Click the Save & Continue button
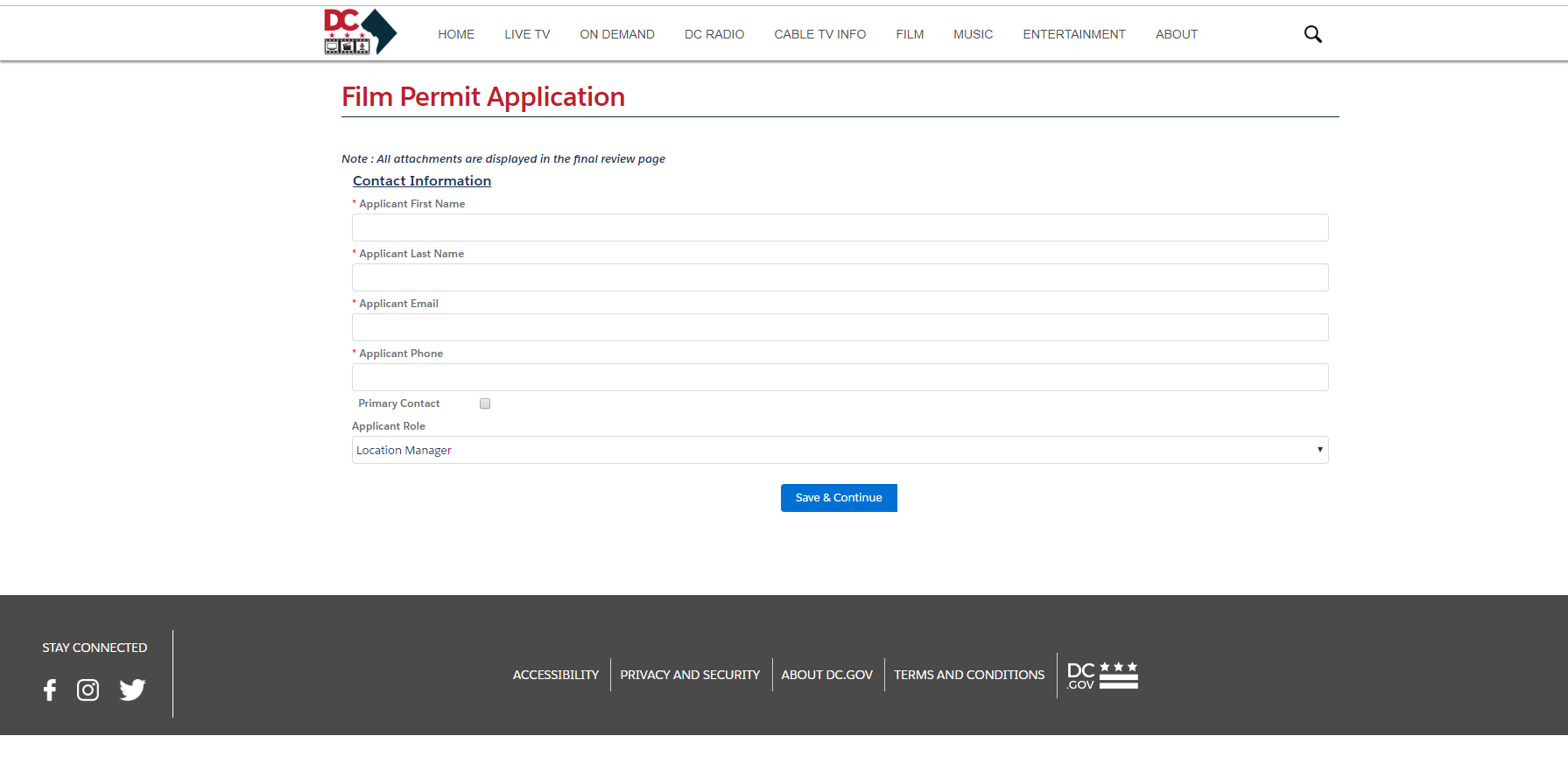1568x778 pixels. coord(839,498)
